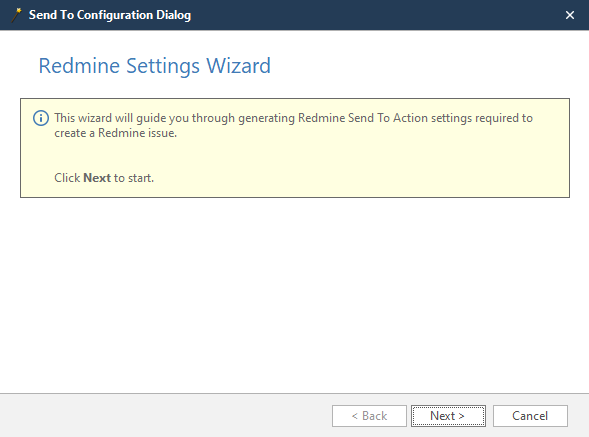Click the gray footer bar left of Back
This screenshot has height=437, width=589.
coord(165,416)
